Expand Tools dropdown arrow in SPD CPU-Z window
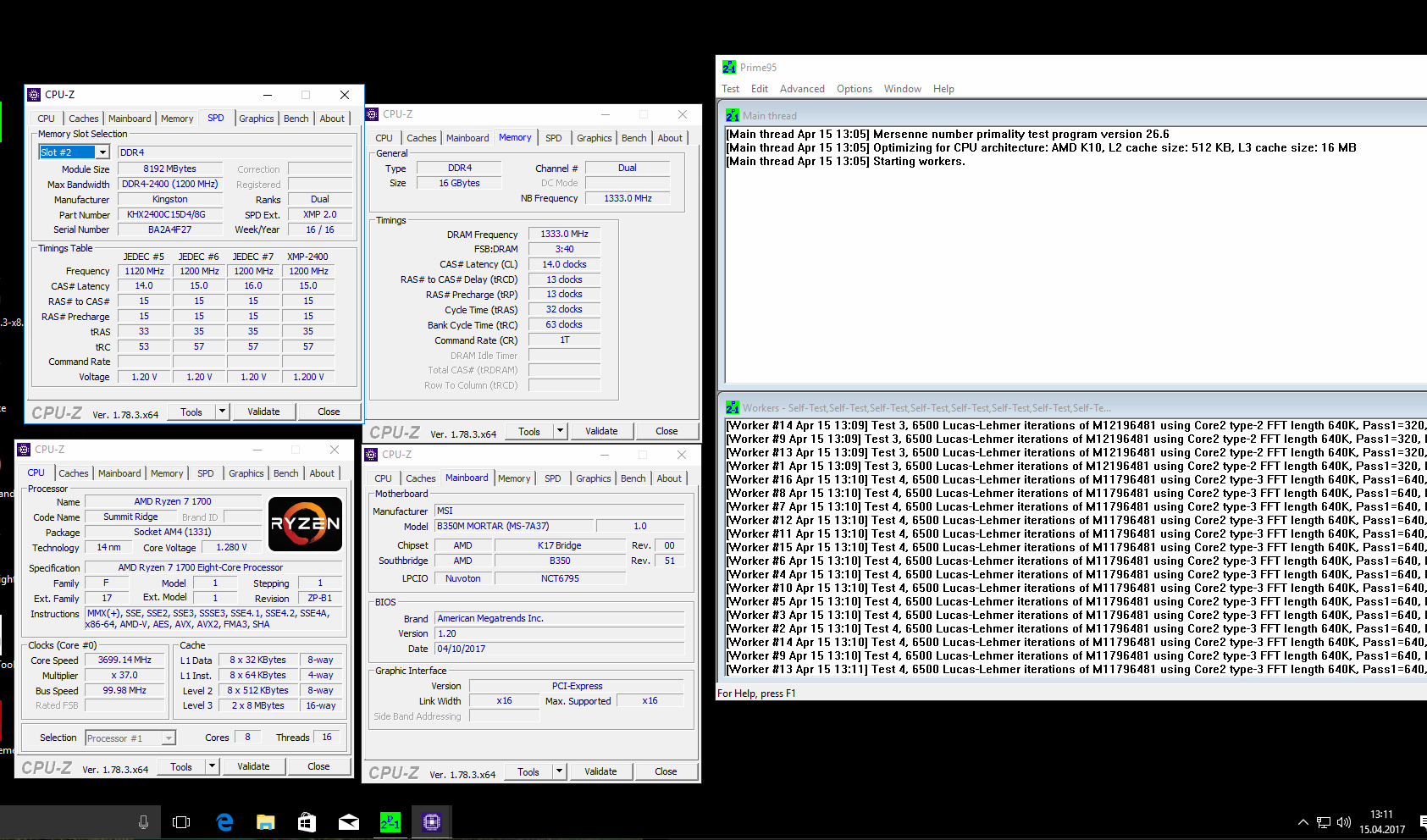The width and height of the screenshot is (1427, 840). point(222,412)
